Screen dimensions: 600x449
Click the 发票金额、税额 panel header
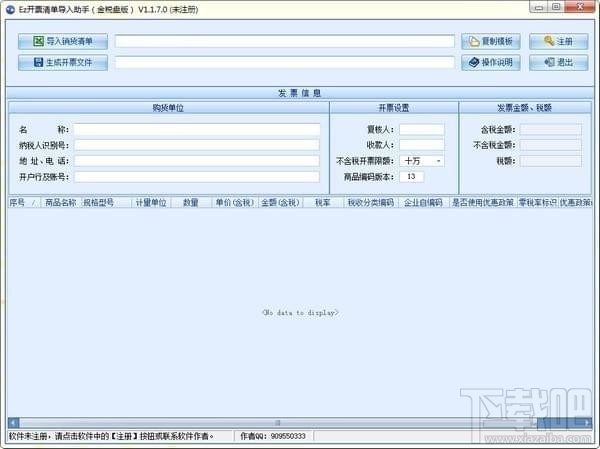[525, 108]
